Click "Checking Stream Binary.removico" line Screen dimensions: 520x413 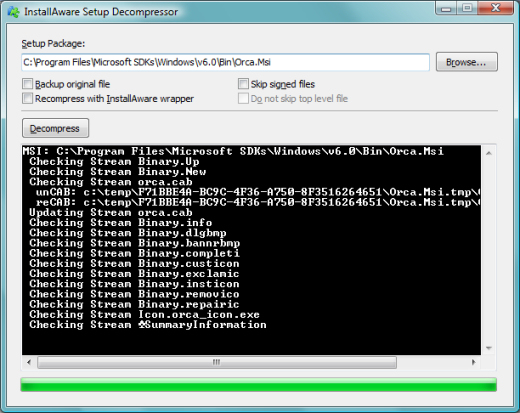coord(134,294)
